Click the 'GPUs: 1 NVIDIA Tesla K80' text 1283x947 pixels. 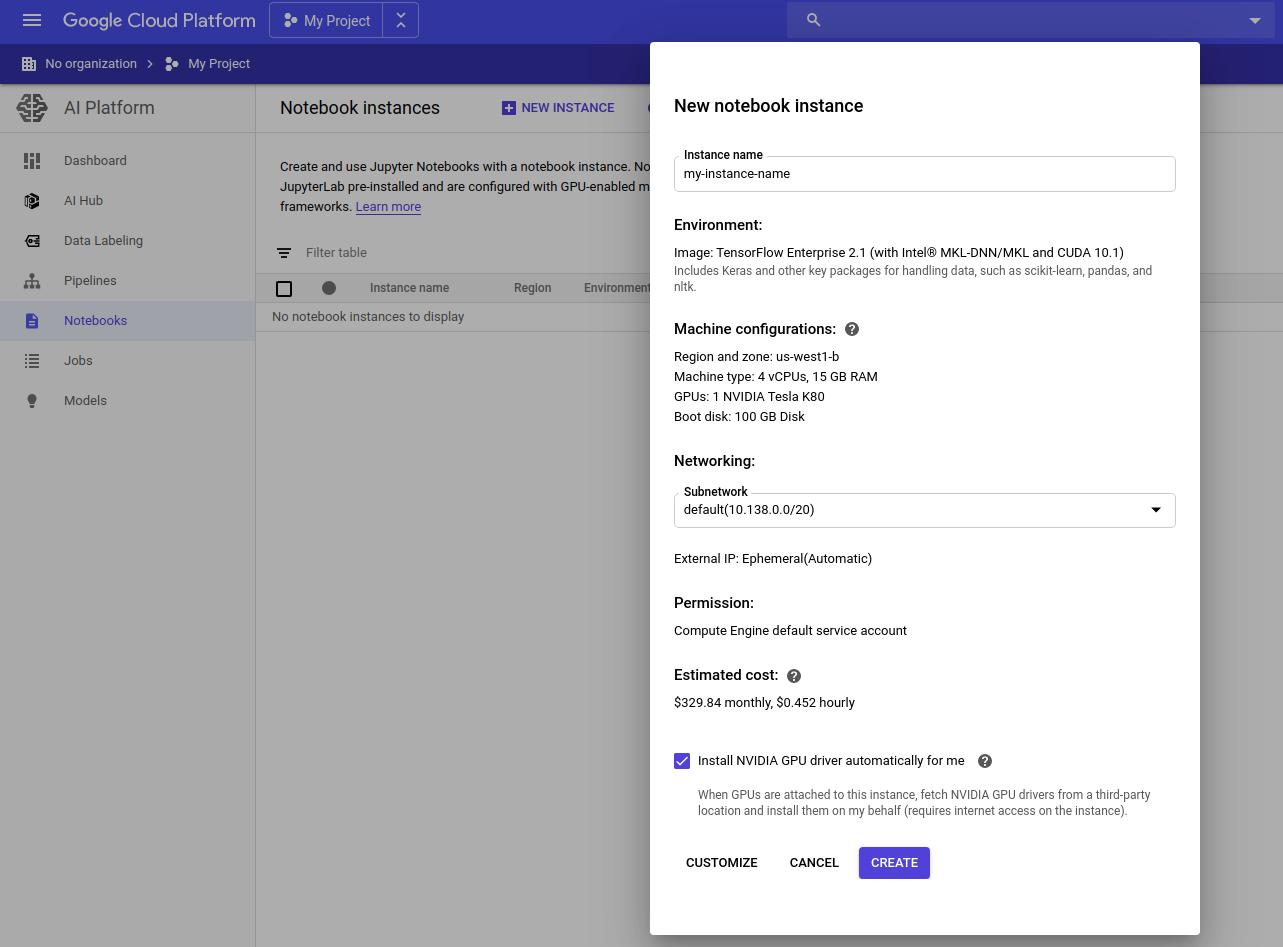click(749, 397)
